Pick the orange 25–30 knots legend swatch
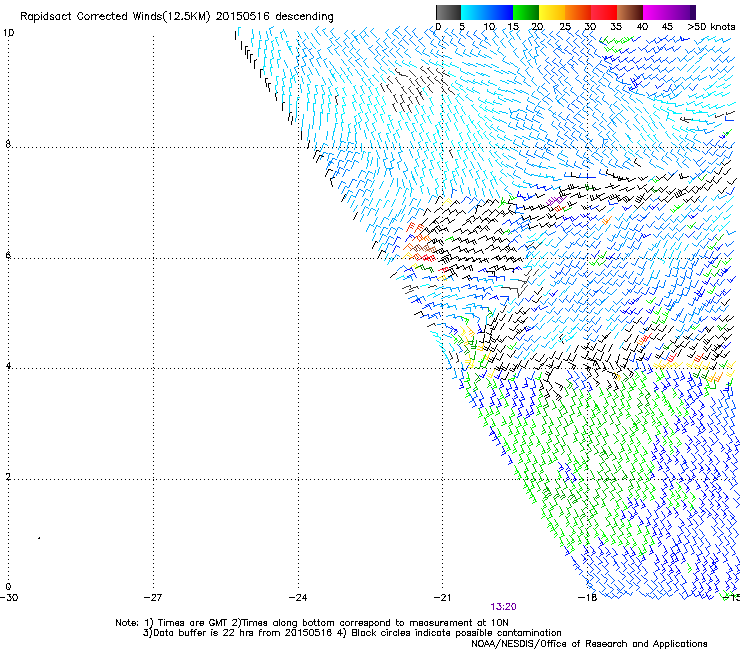Screen dimensions: 740x650 578,12
